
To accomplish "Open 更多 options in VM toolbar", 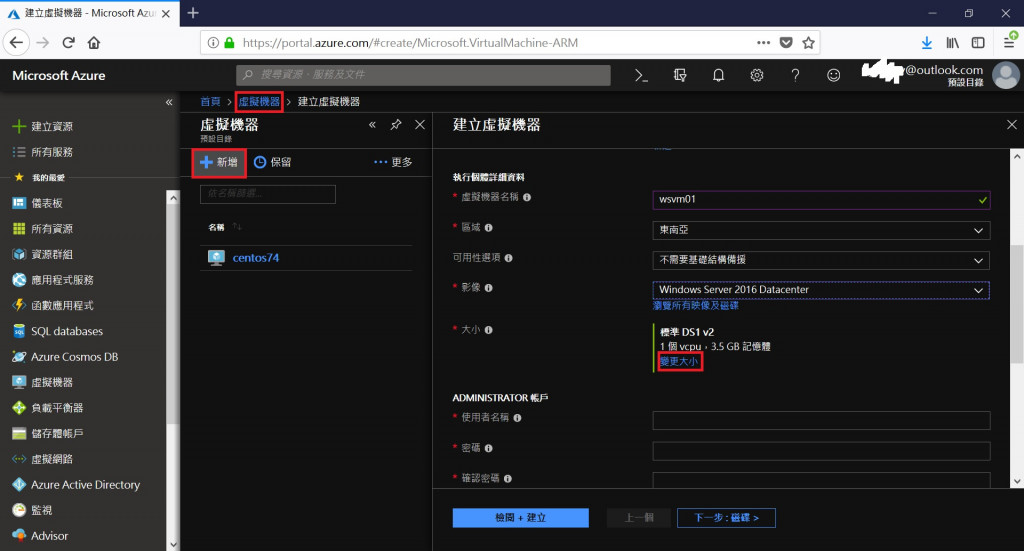I will (x=393, y=162).
